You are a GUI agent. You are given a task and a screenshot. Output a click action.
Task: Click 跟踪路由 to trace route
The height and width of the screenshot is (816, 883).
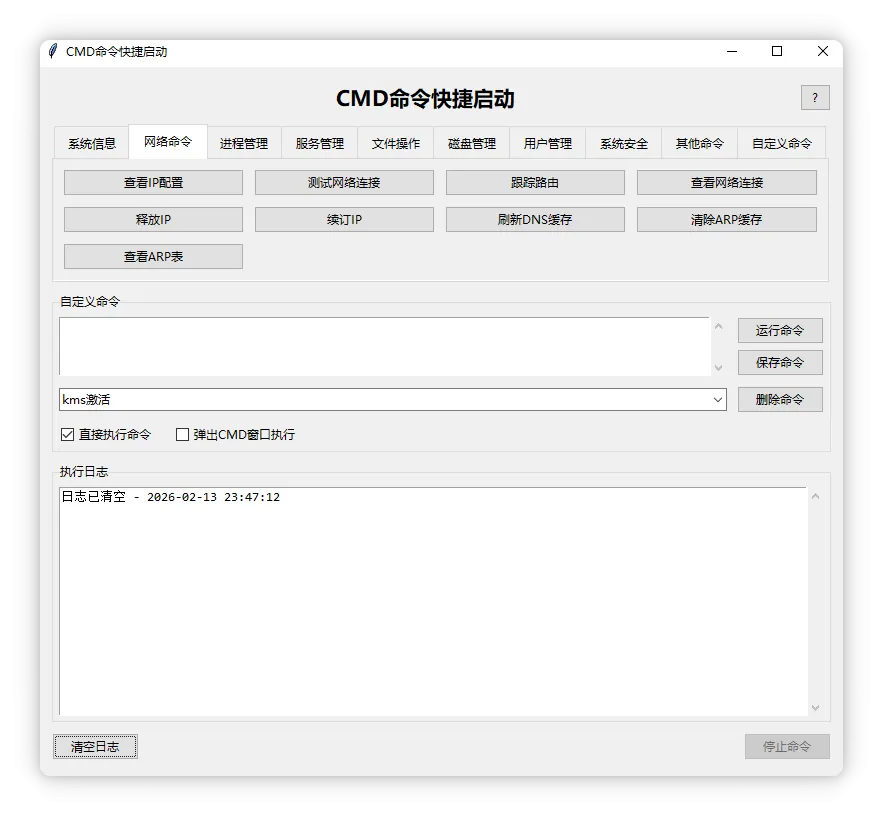click(x=535, y=182)
